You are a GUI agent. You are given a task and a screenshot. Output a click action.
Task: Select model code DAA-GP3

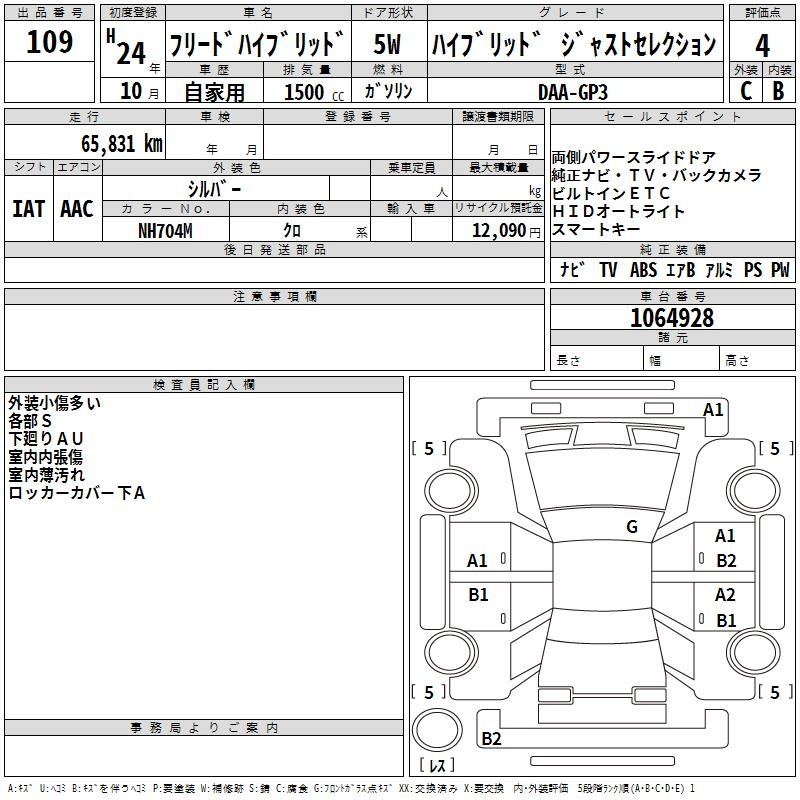coord(573,92)
